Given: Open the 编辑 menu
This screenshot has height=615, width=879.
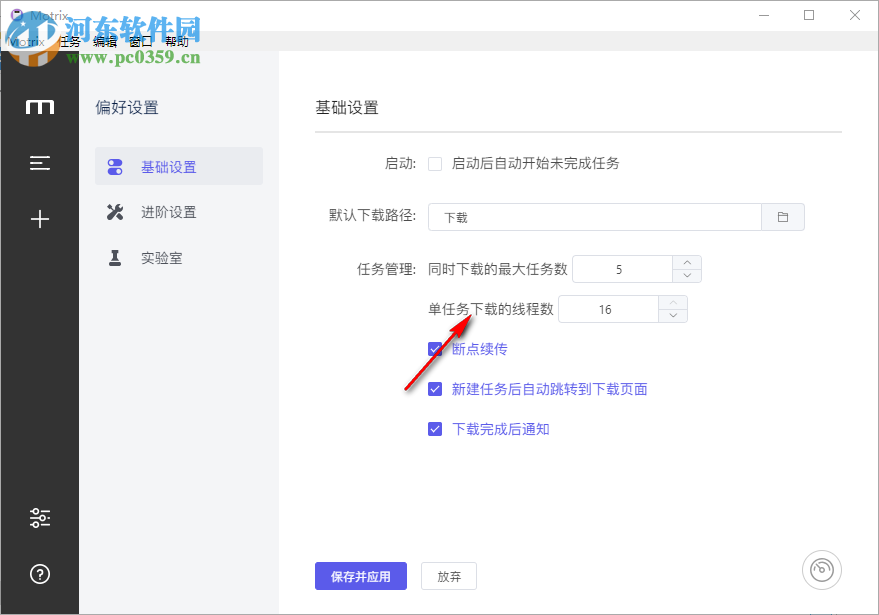Looking at the screenshot, I should click(x=105, y=41).
